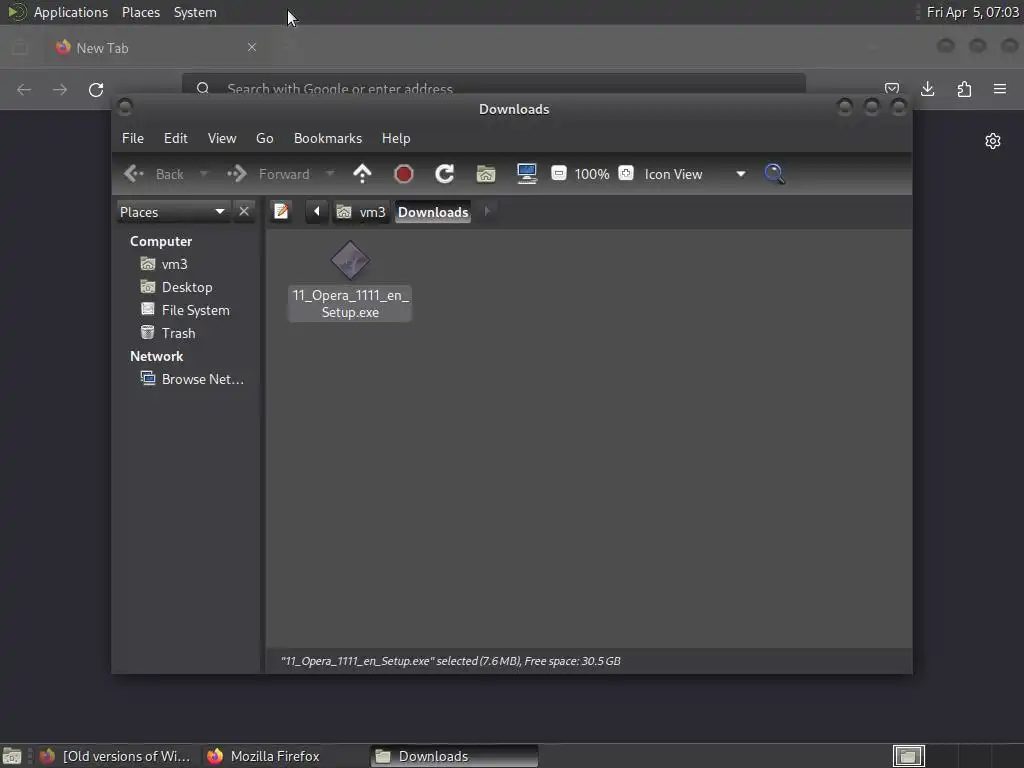1024x768 pixels.
Task: Click Firefox back navigation arrow
Action: 24,89
